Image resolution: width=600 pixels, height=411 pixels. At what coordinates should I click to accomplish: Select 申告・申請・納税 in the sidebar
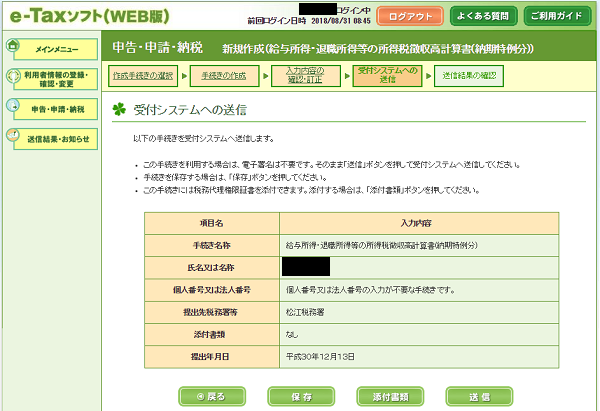tap(56, 109)
